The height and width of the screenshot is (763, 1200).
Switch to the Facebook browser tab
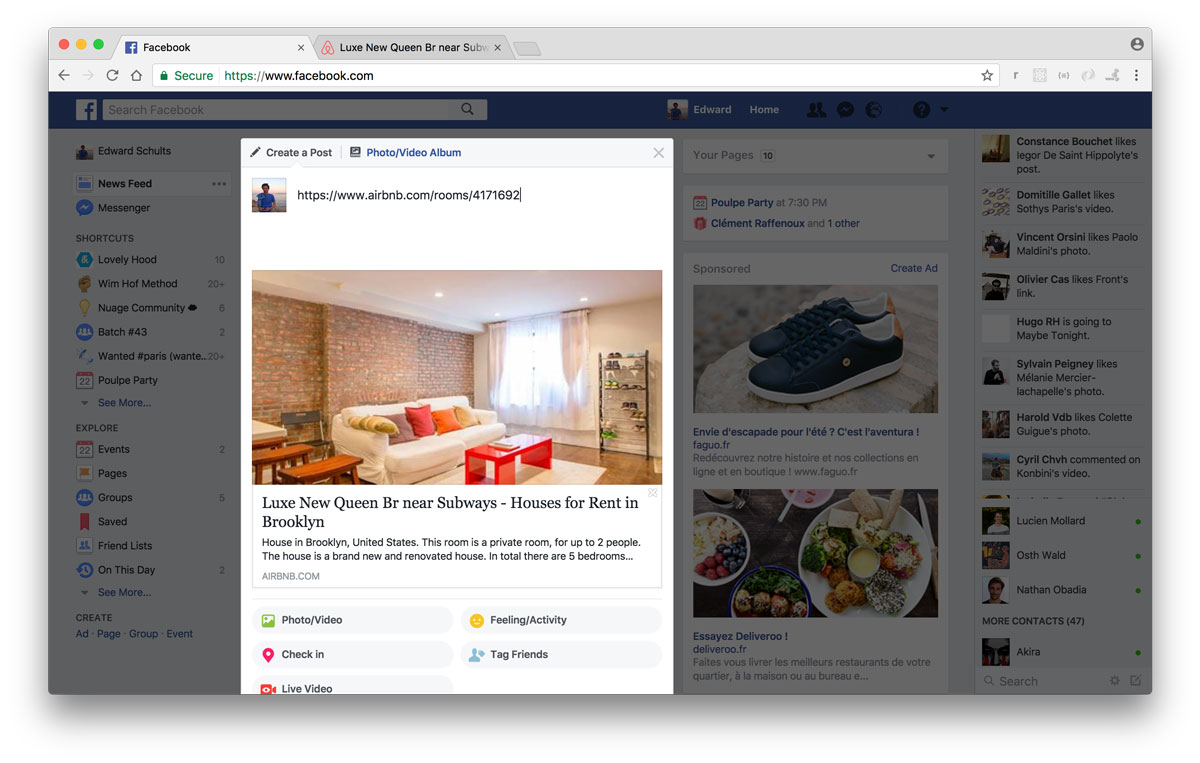(215, 47)
